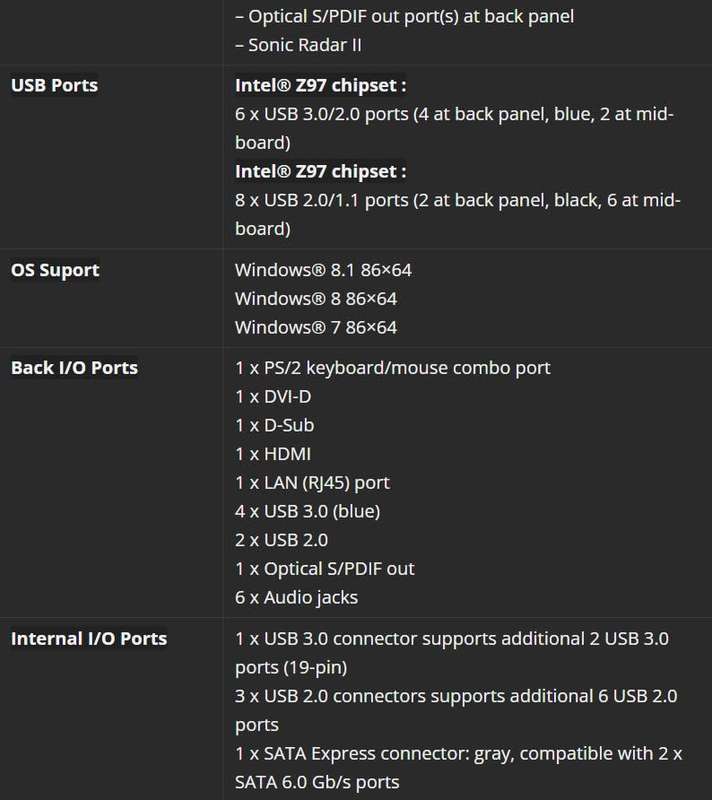Click the 4 x USB 3.0 (blue) entry
Viewport: 712px width, 800px height.
click(x=308, y=511)
